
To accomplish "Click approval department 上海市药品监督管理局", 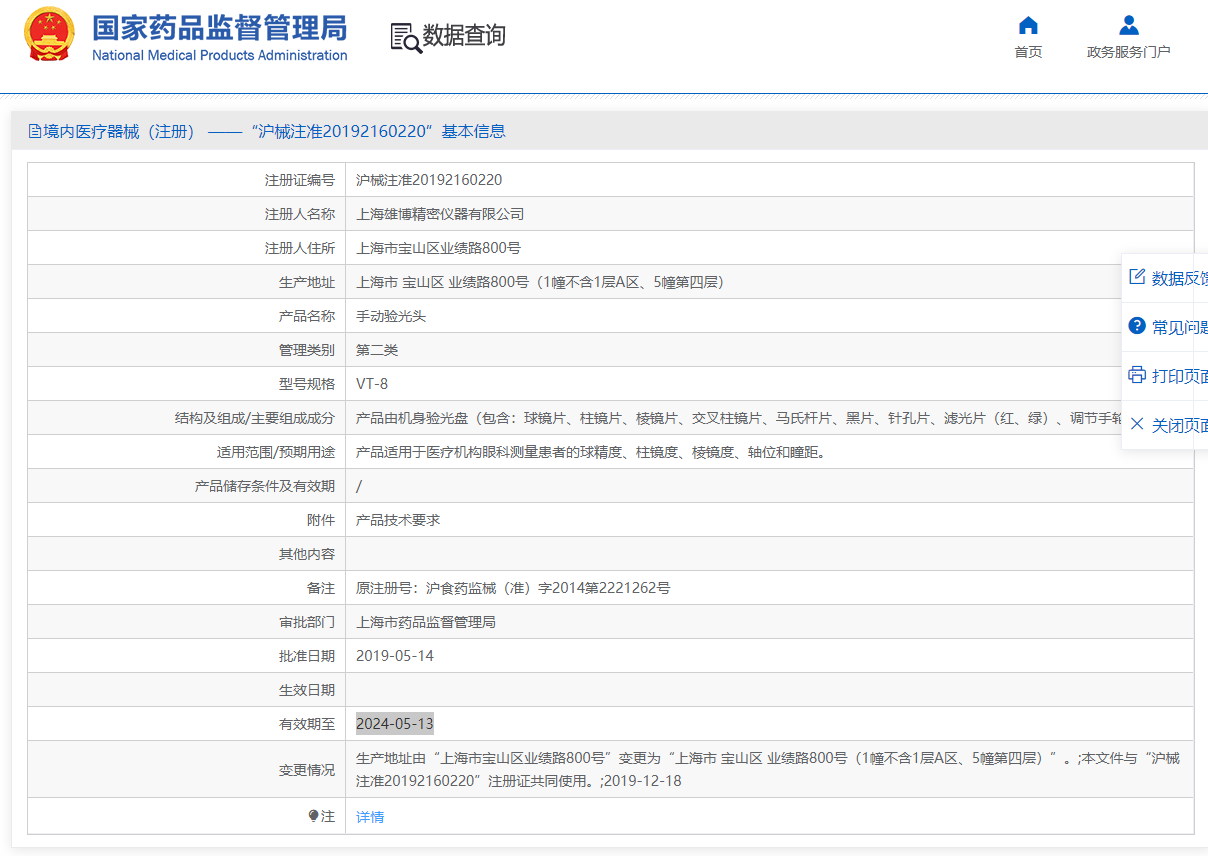I will (x=426, y=622).
